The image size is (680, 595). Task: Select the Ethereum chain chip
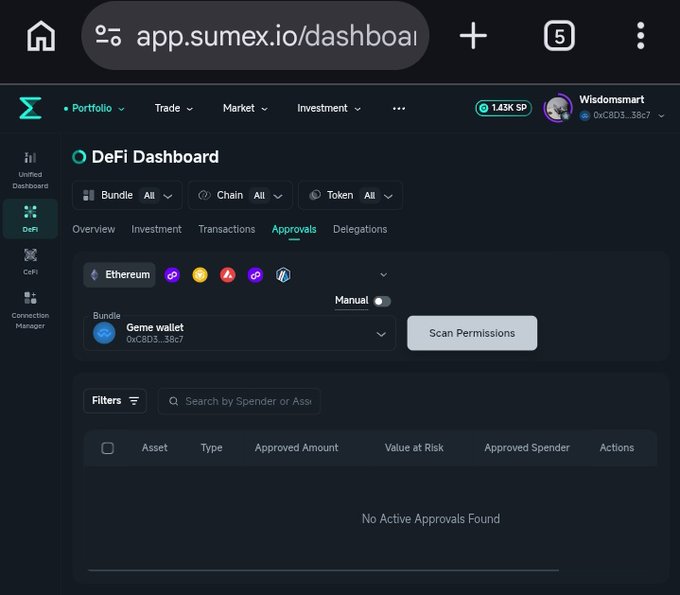119,275
